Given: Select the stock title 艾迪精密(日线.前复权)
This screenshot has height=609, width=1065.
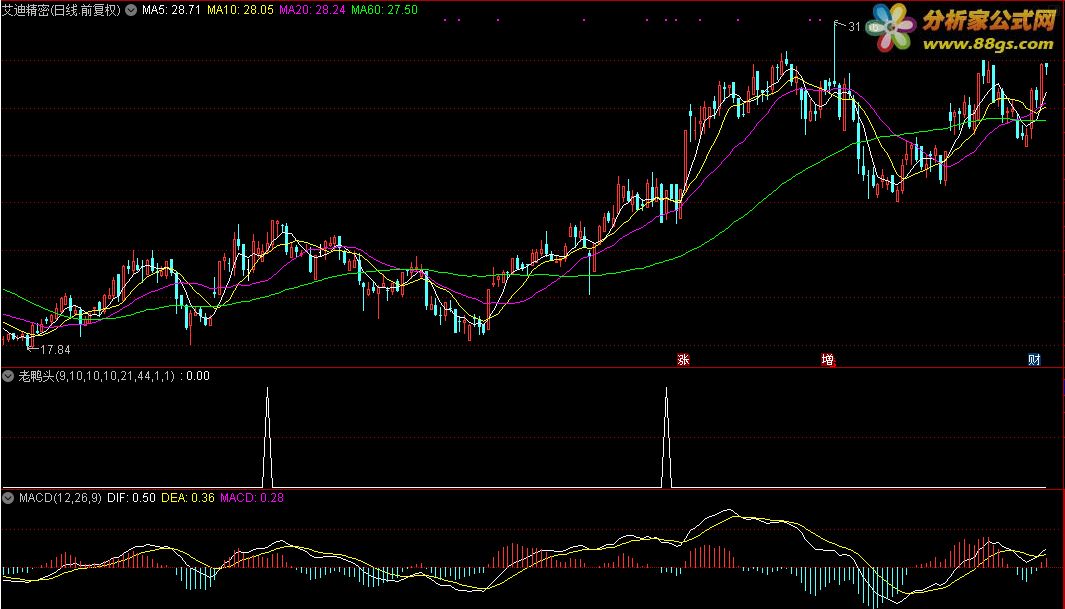Looking at the screenshot, I should [x=62, y=10].
